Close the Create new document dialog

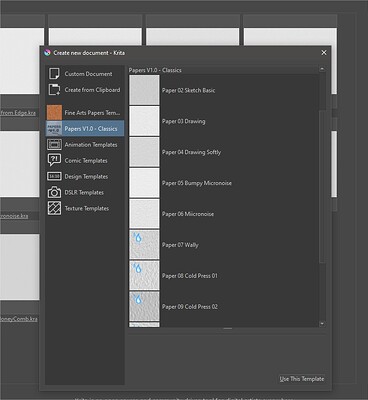point(324,53)
